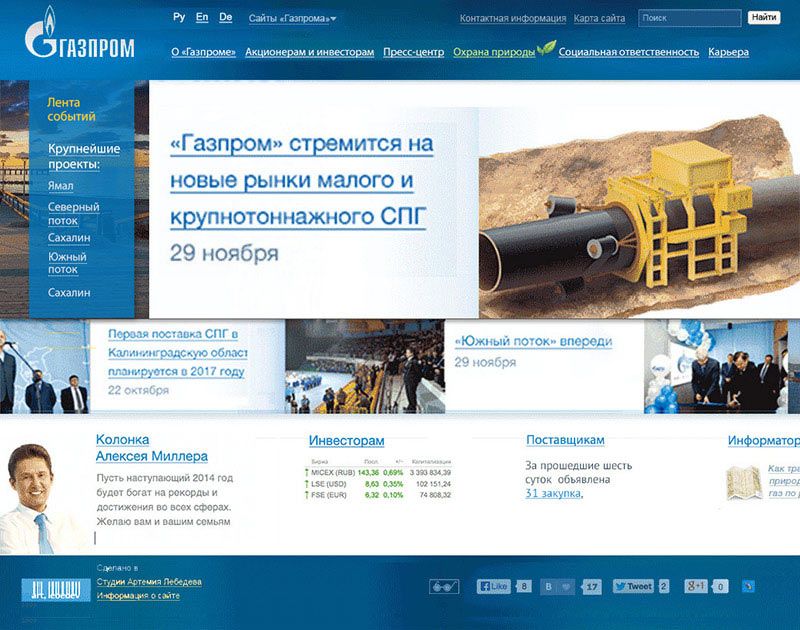Viewport: 800px width, 630px height.
Task: Select the Russian (Ру) language option
Action: coord(179,18)
